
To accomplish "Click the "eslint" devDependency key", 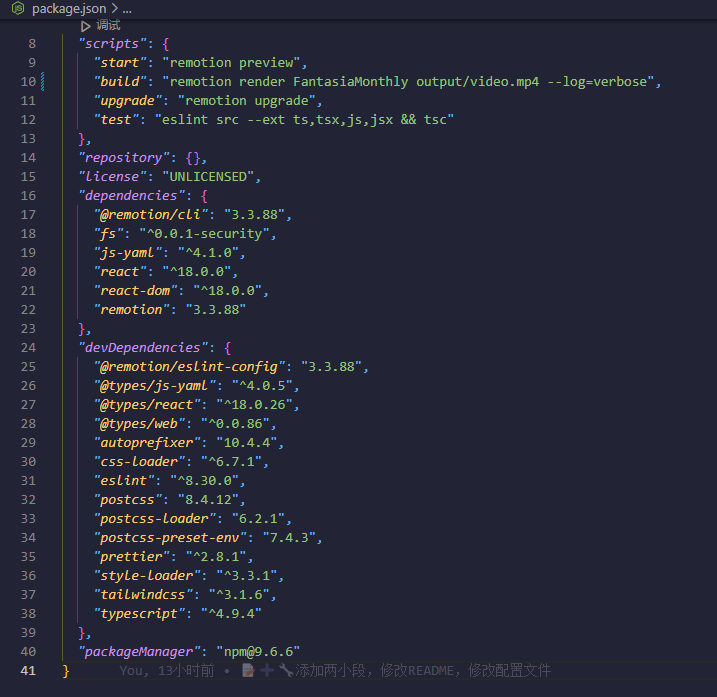I will [123, 481].
